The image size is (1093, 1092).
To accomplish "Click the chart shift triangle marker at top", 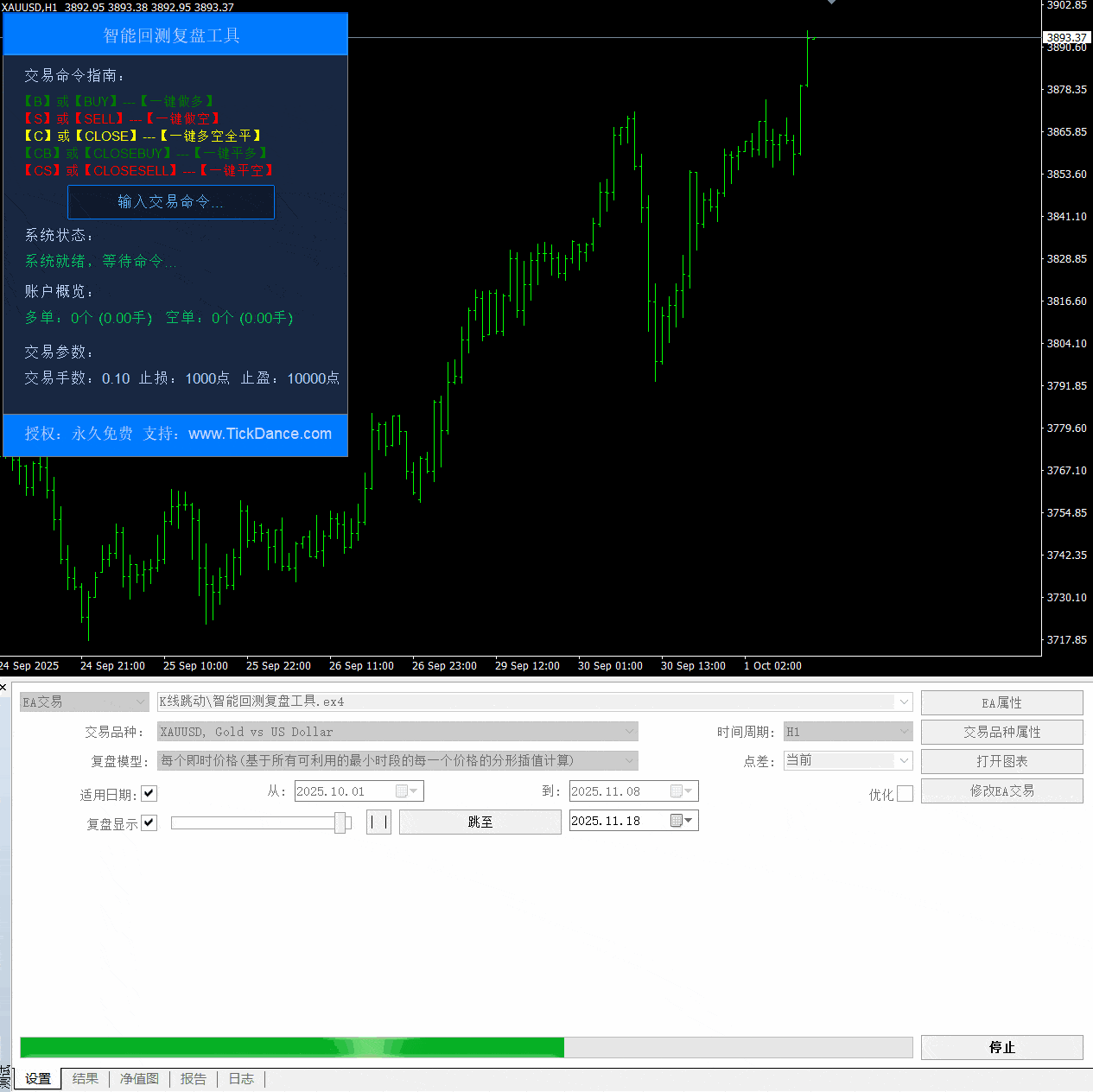I will [x=831, y=3].
